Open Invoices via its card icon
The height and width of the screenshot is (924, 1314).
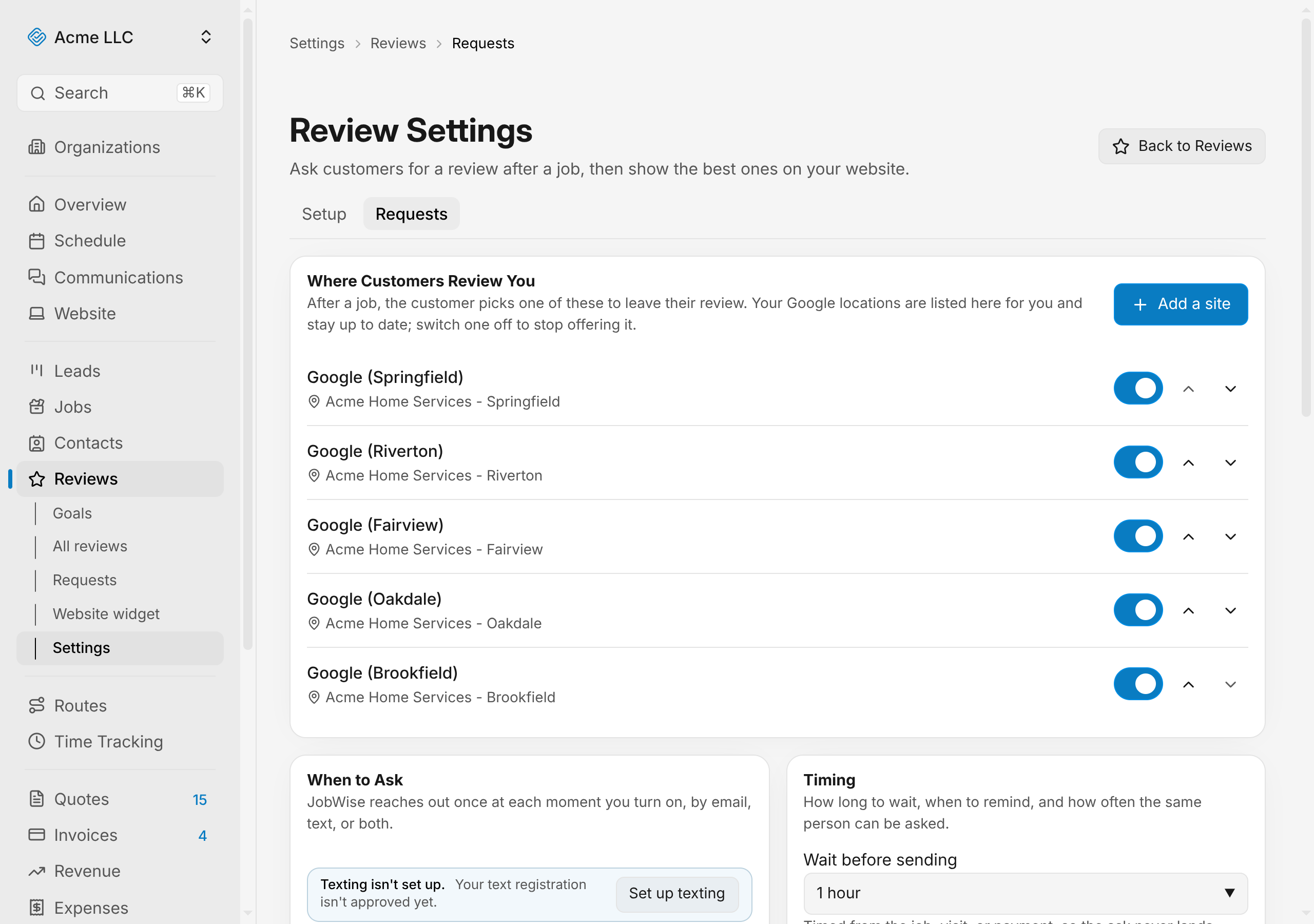coord(36,835)
